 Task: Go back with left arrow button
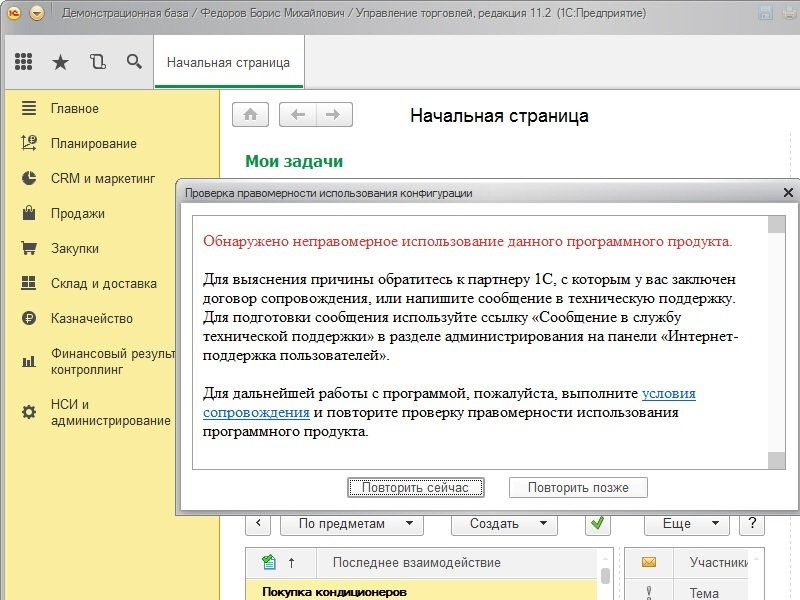(x=298, y=115)
